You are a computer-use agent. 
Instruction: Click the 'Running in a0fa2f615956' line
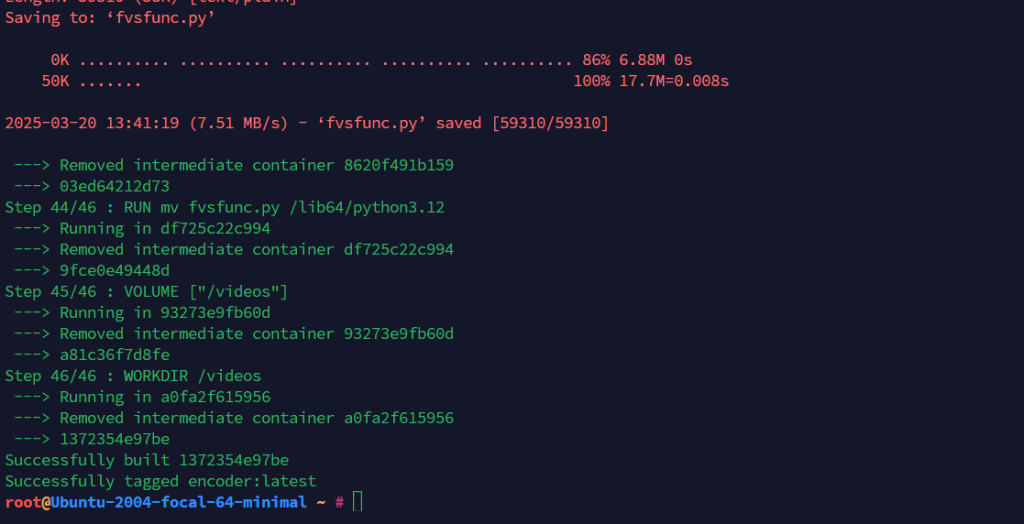click(x=165, y=397)
